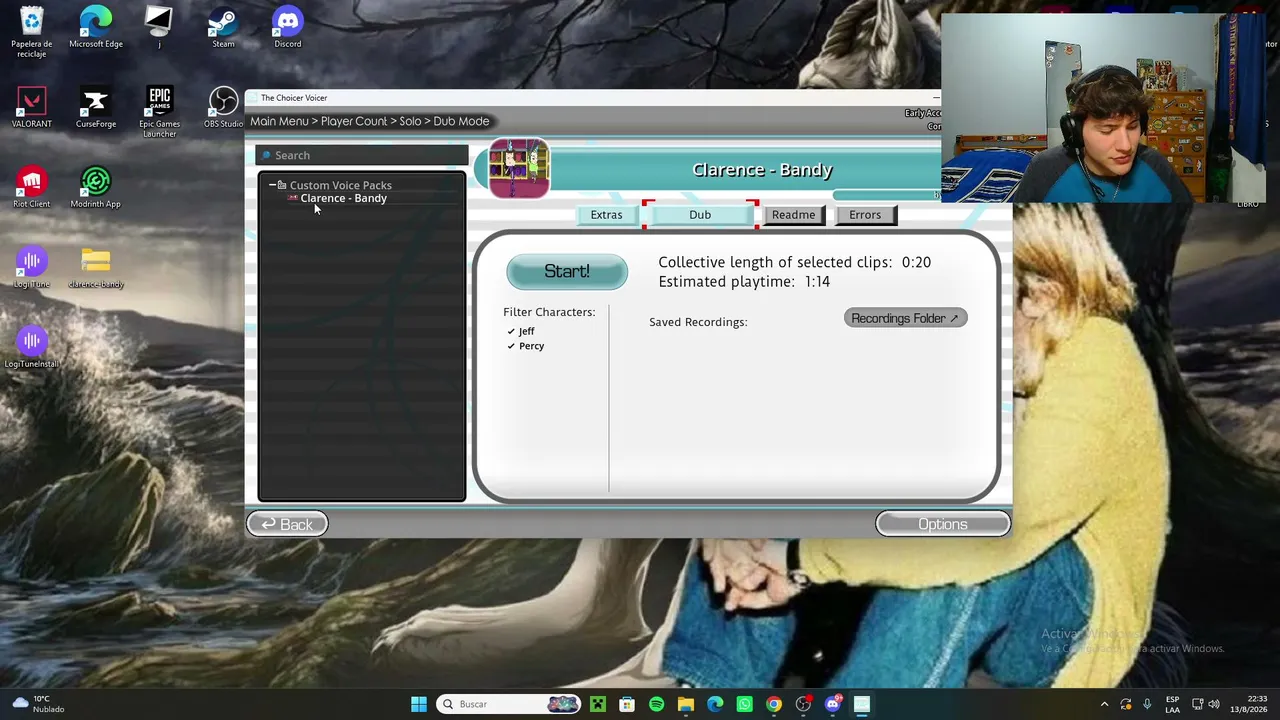Switch to the Readme tab

pos(793,215)
